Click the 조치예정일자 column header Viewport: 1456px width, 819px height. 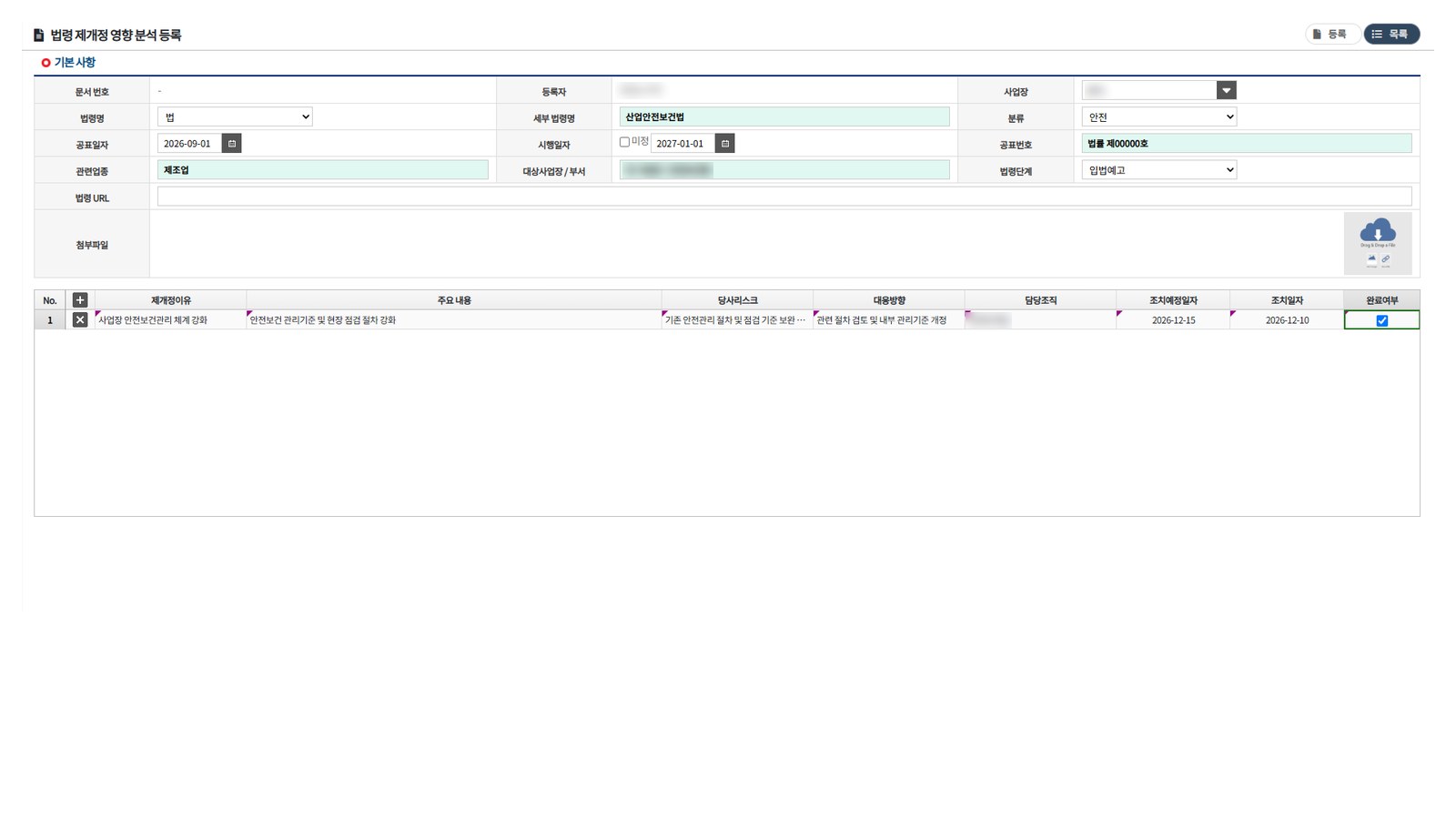(1173, 300)
